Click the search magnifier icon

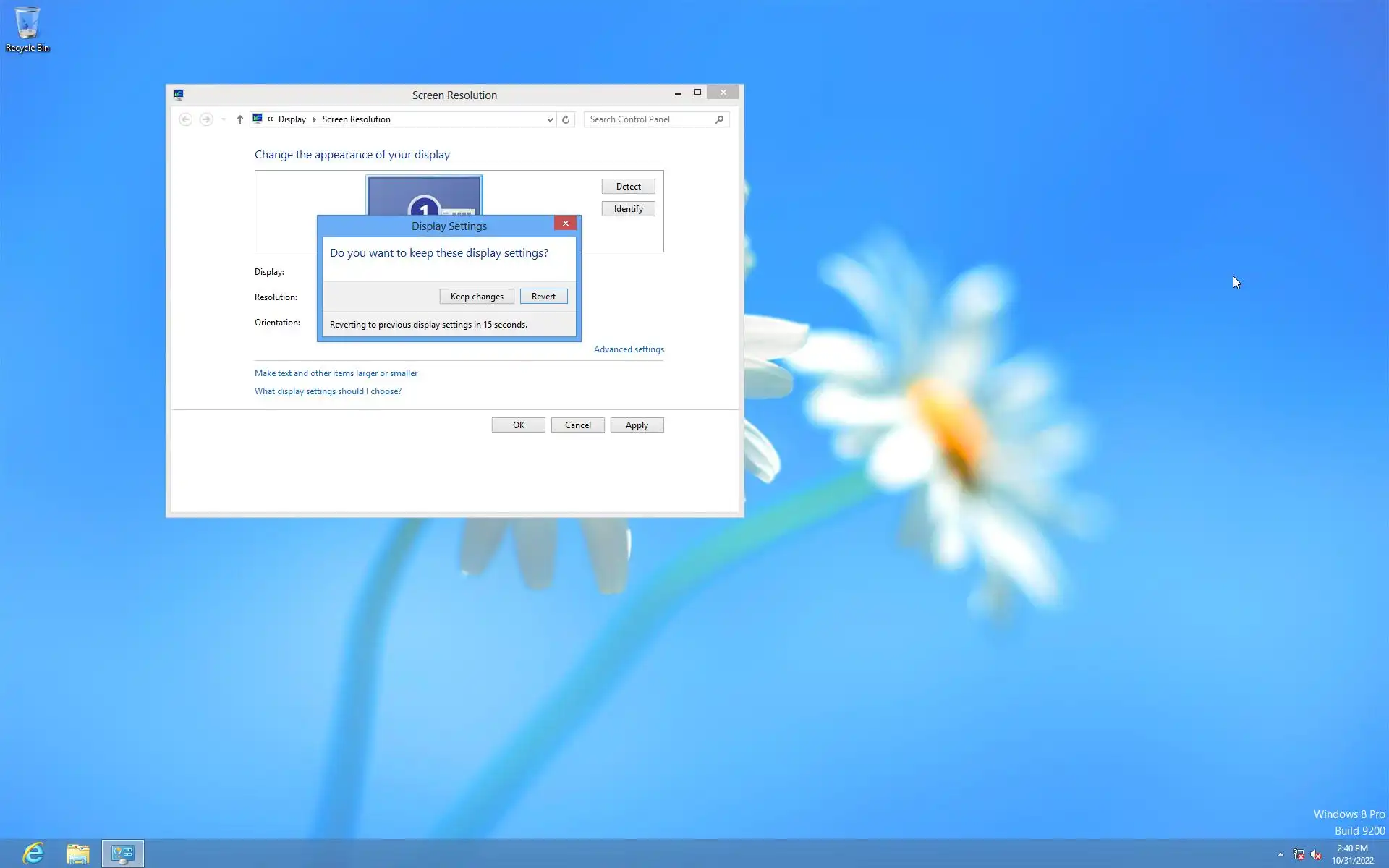[x=719, y=119]
